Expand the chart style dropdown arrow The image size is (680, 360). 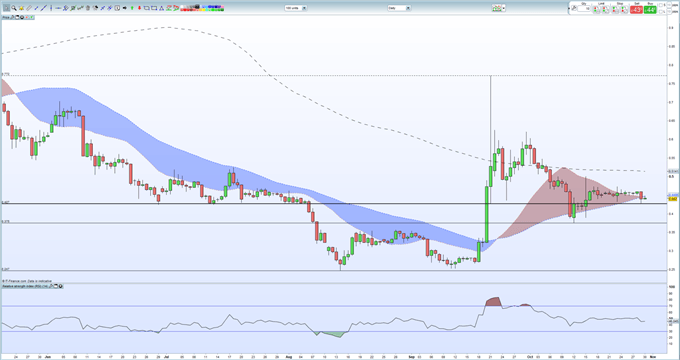coord(503,8)
